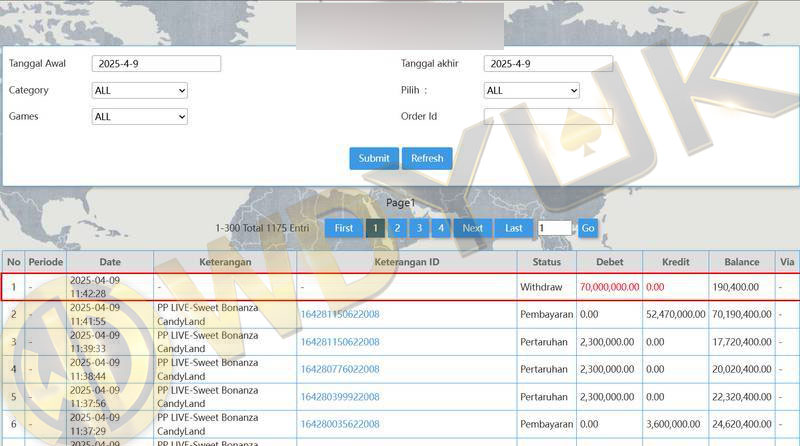The height and width of the screenshot is (446, 800).
Task: Click the Page1 label
Action: point(401,203)
